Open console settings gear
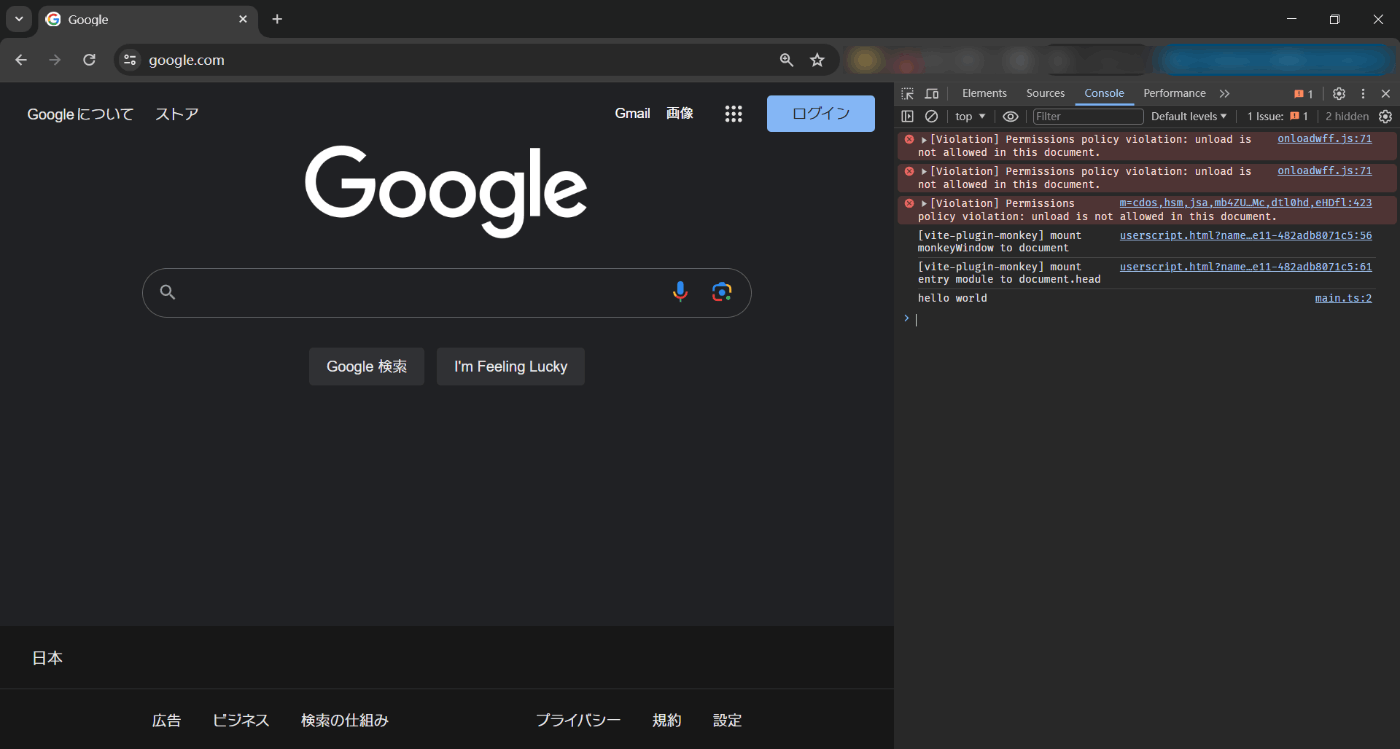 1385,116
